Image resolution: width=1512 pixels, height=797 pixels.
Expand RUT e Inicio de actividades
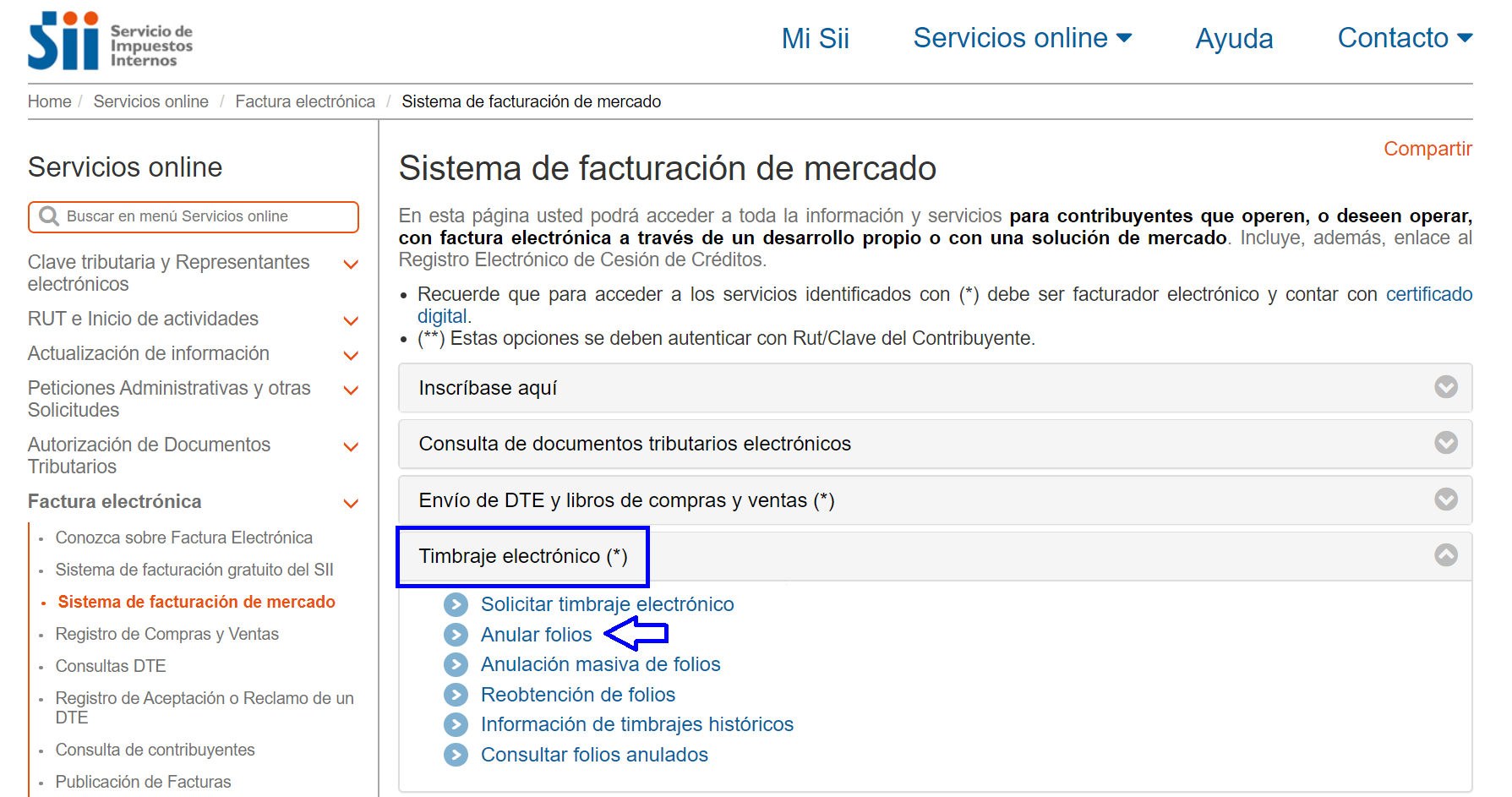pyautogui.click(x=351, y=320)
